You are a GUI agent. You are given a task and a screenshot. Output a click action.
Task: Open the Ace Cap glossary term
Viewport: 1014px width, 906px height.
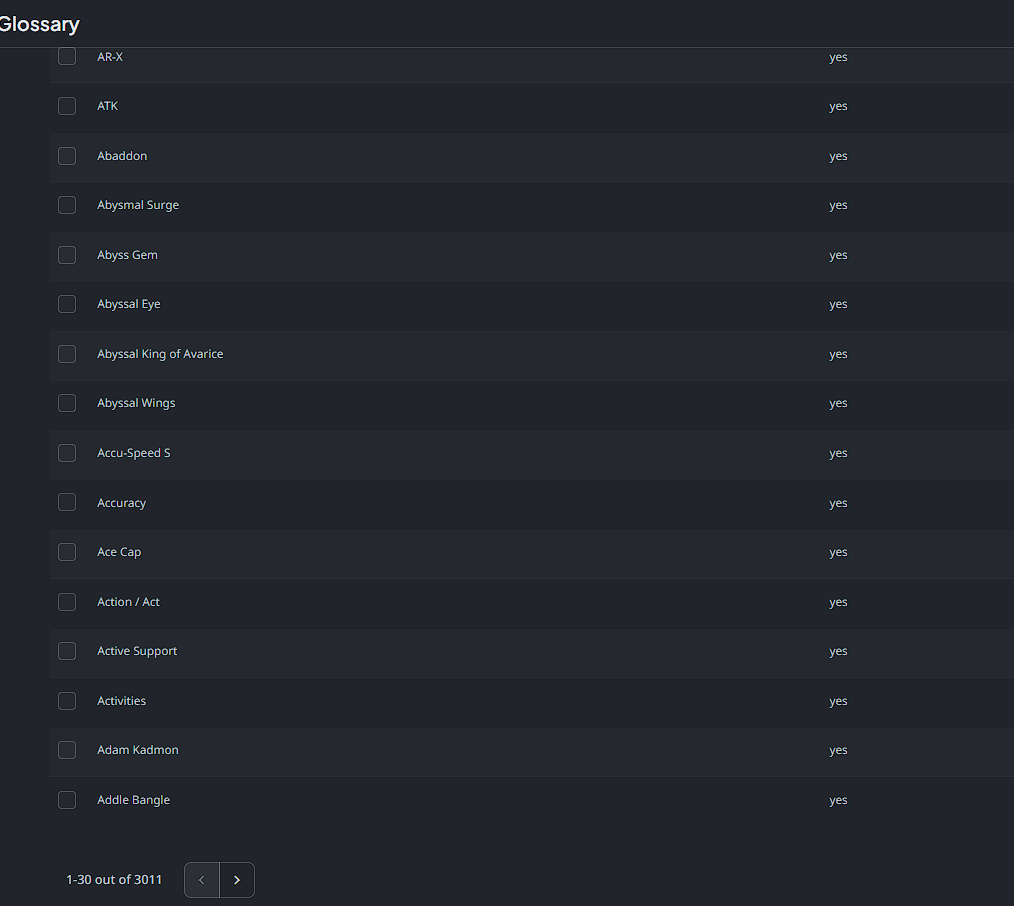click(119, 552)
